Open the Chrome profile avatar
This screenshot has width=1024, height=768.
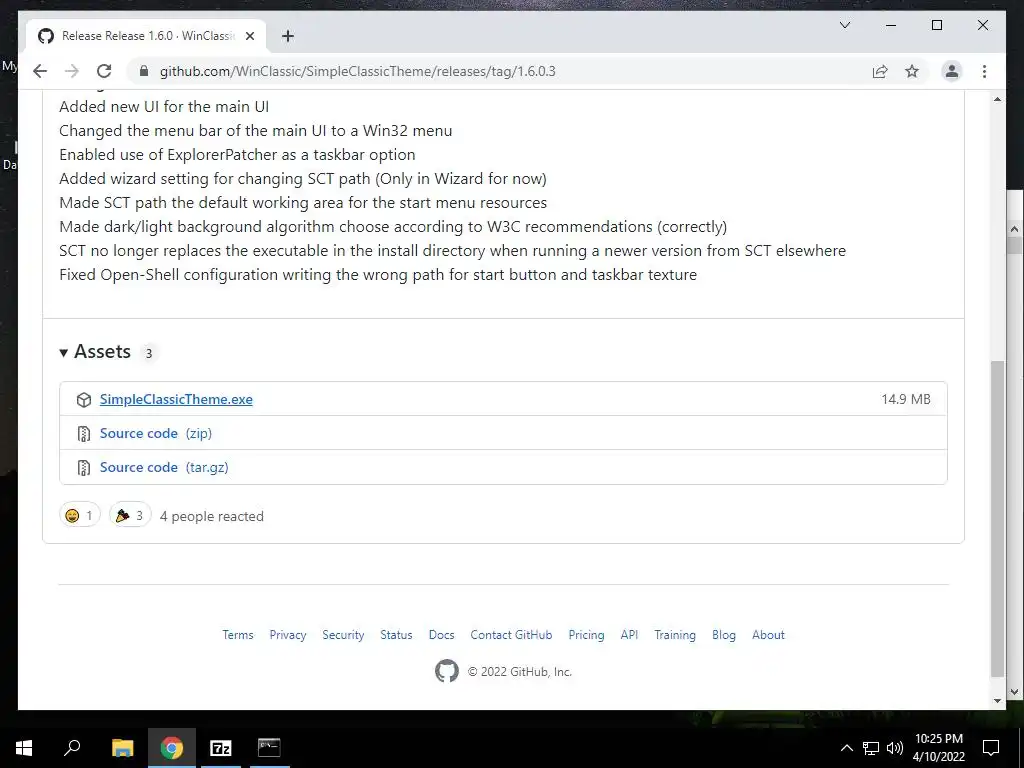pos(952,71)
